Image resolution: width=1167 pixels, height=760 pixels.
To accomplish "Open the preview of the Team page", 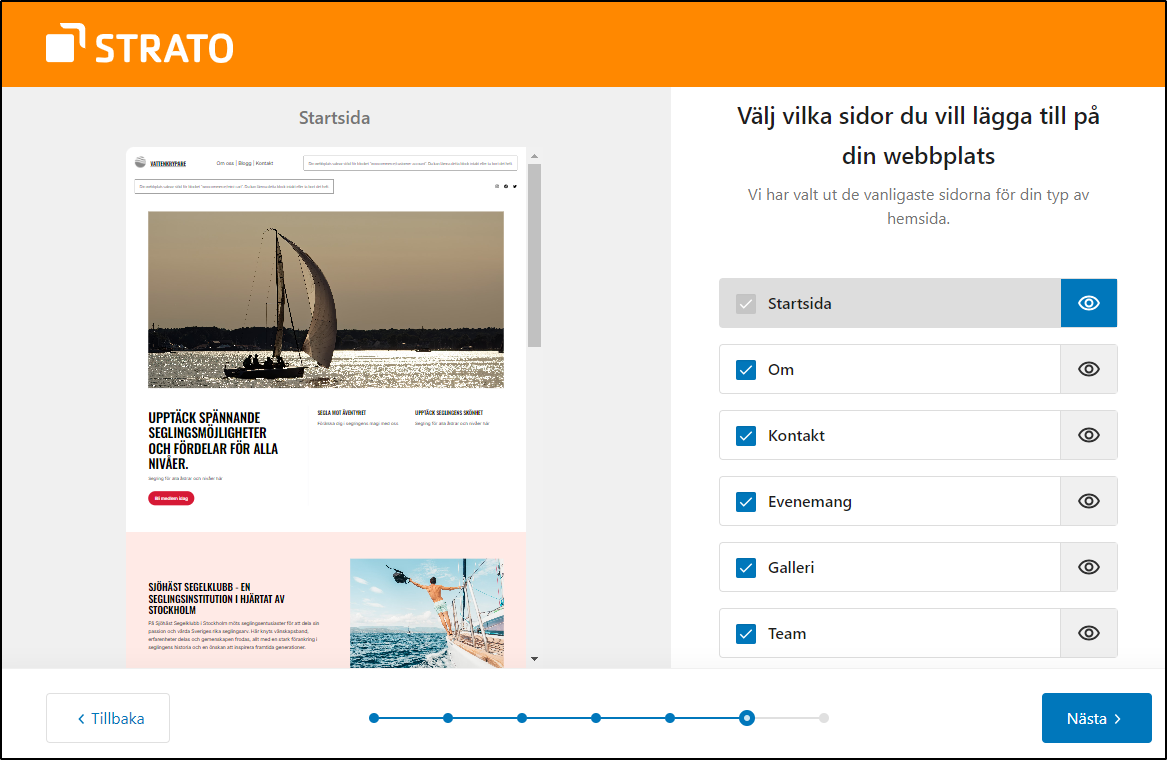I will coord(1088,633).
